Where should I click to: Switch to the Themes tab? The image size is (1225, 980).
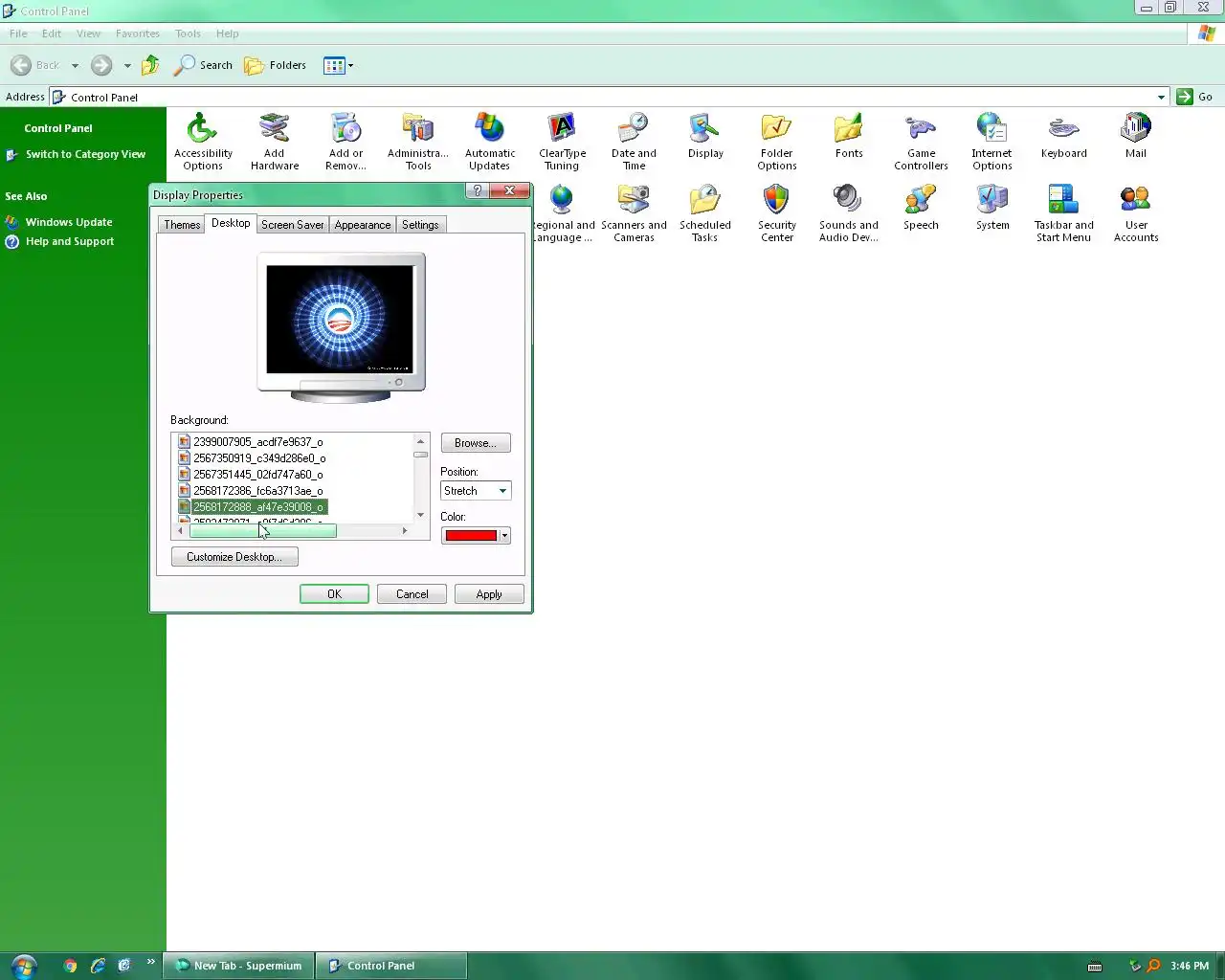point(182,225)
